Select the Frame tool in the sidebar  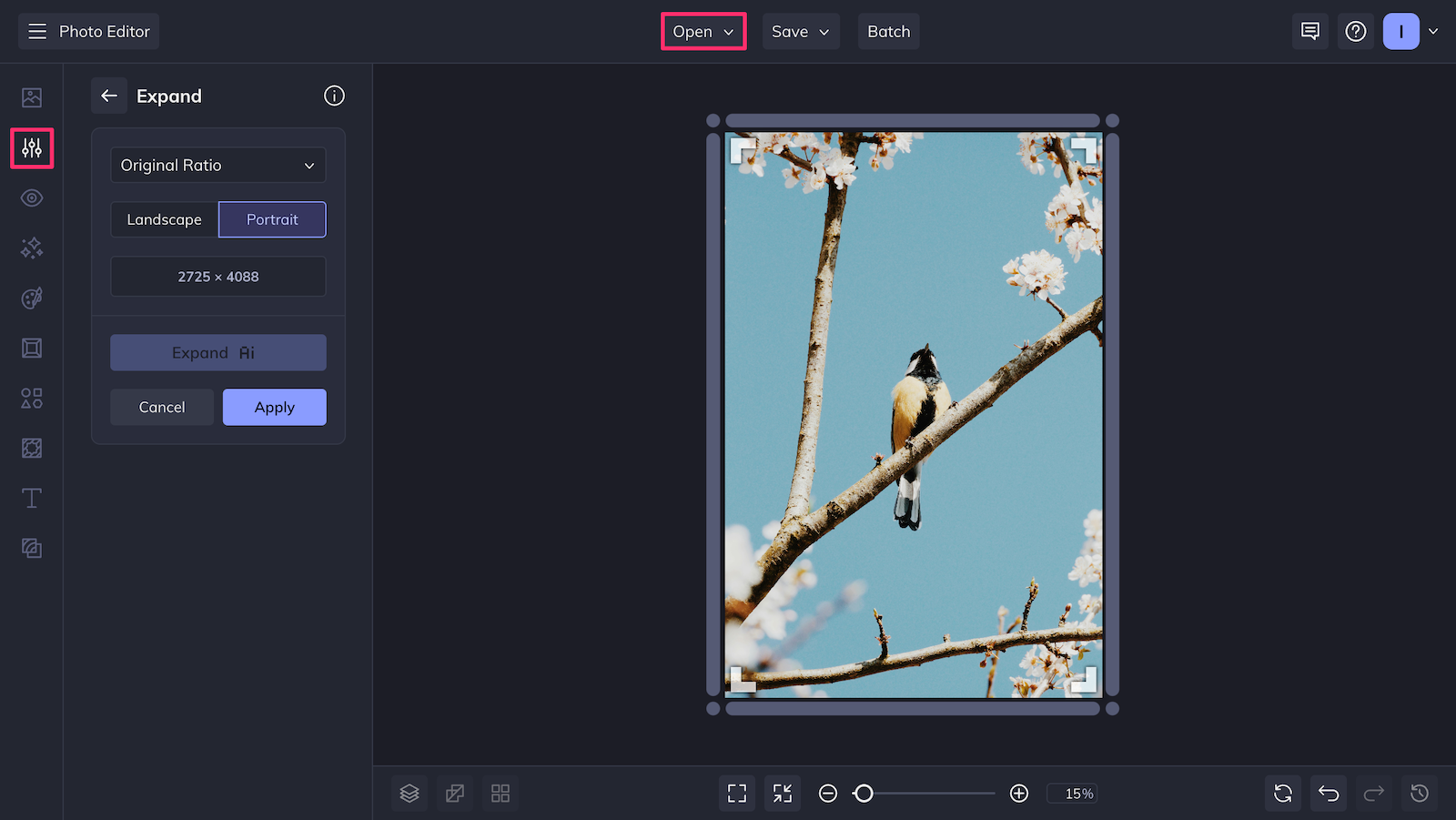32,348
